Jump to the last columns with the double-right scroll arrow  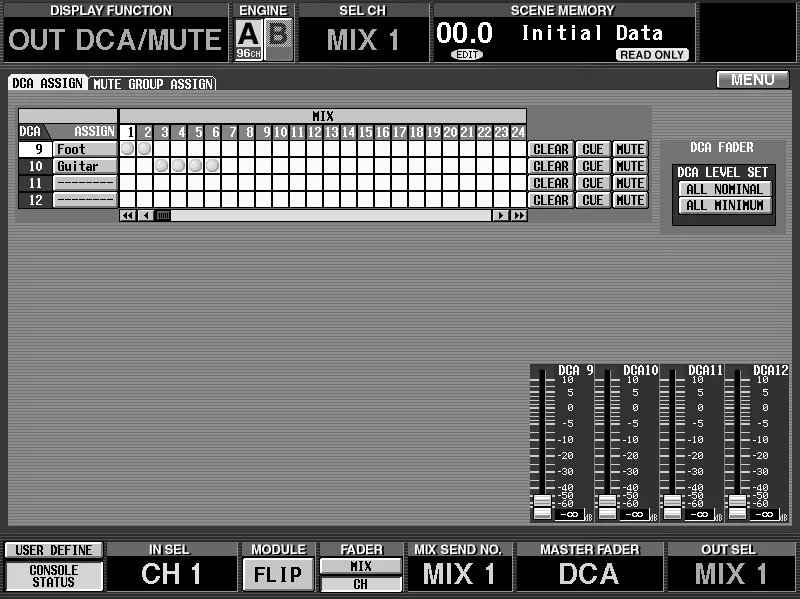tap(518, 215)
